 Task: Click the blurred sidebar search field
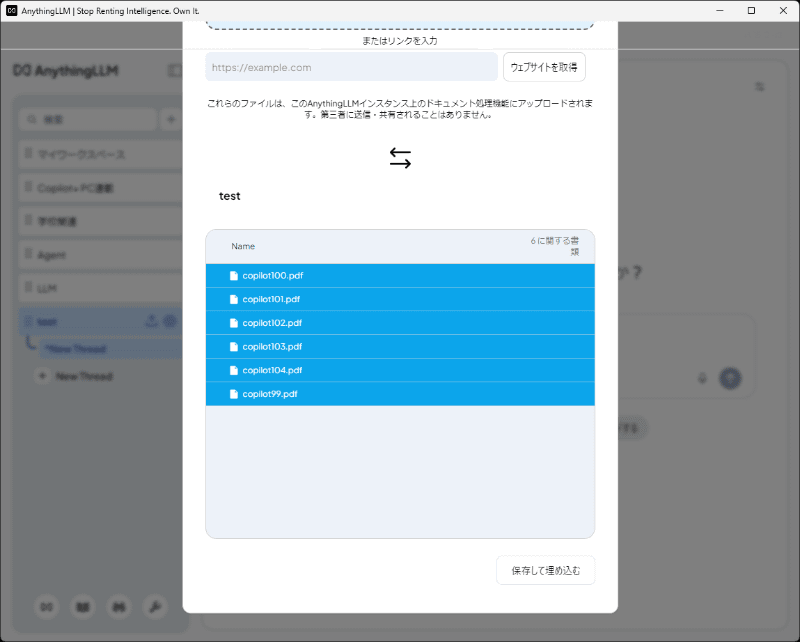pos(88,119)
